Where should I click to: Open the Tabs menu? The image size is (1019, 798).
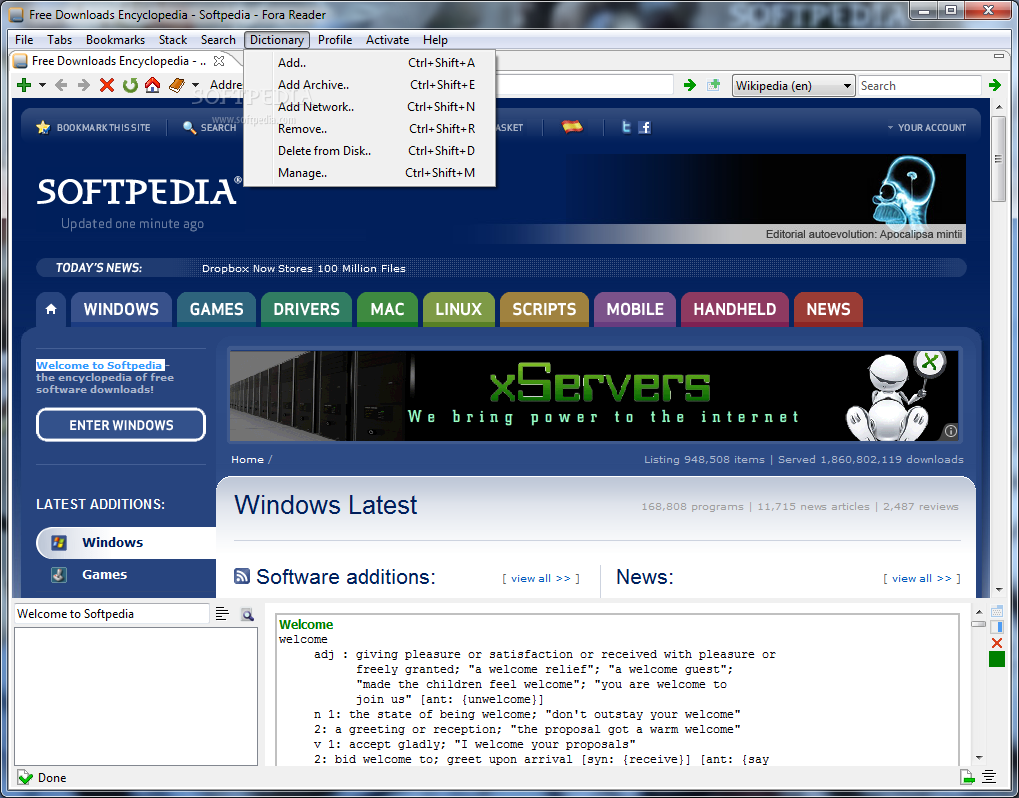60,40
